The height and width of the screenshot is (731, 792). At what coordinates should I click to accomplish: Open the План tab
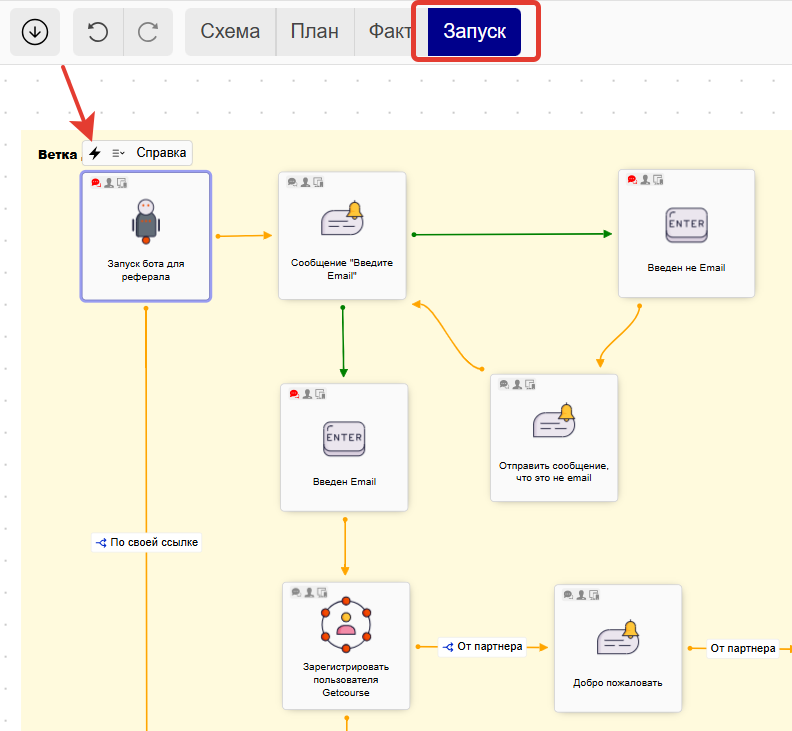point(314,32)
